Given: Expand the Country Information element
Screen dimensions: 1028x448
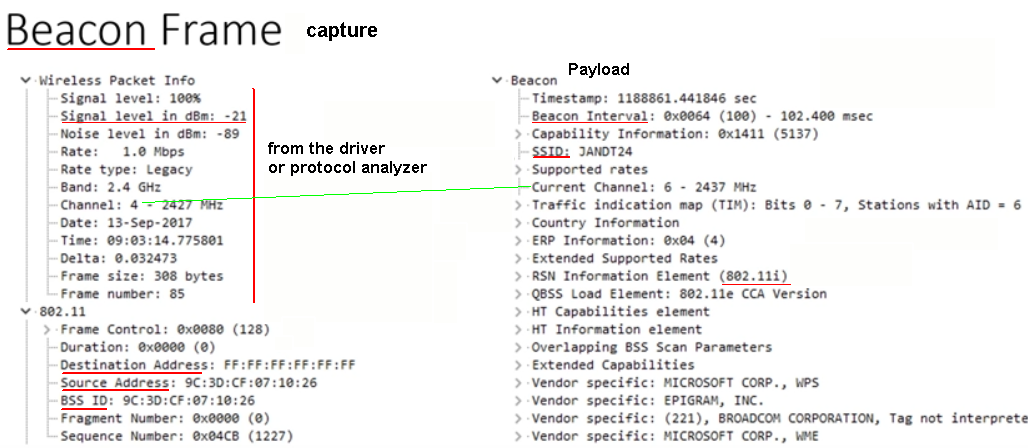Looking at the screenshot, I should pyautogui.click(x=518, y=223).
